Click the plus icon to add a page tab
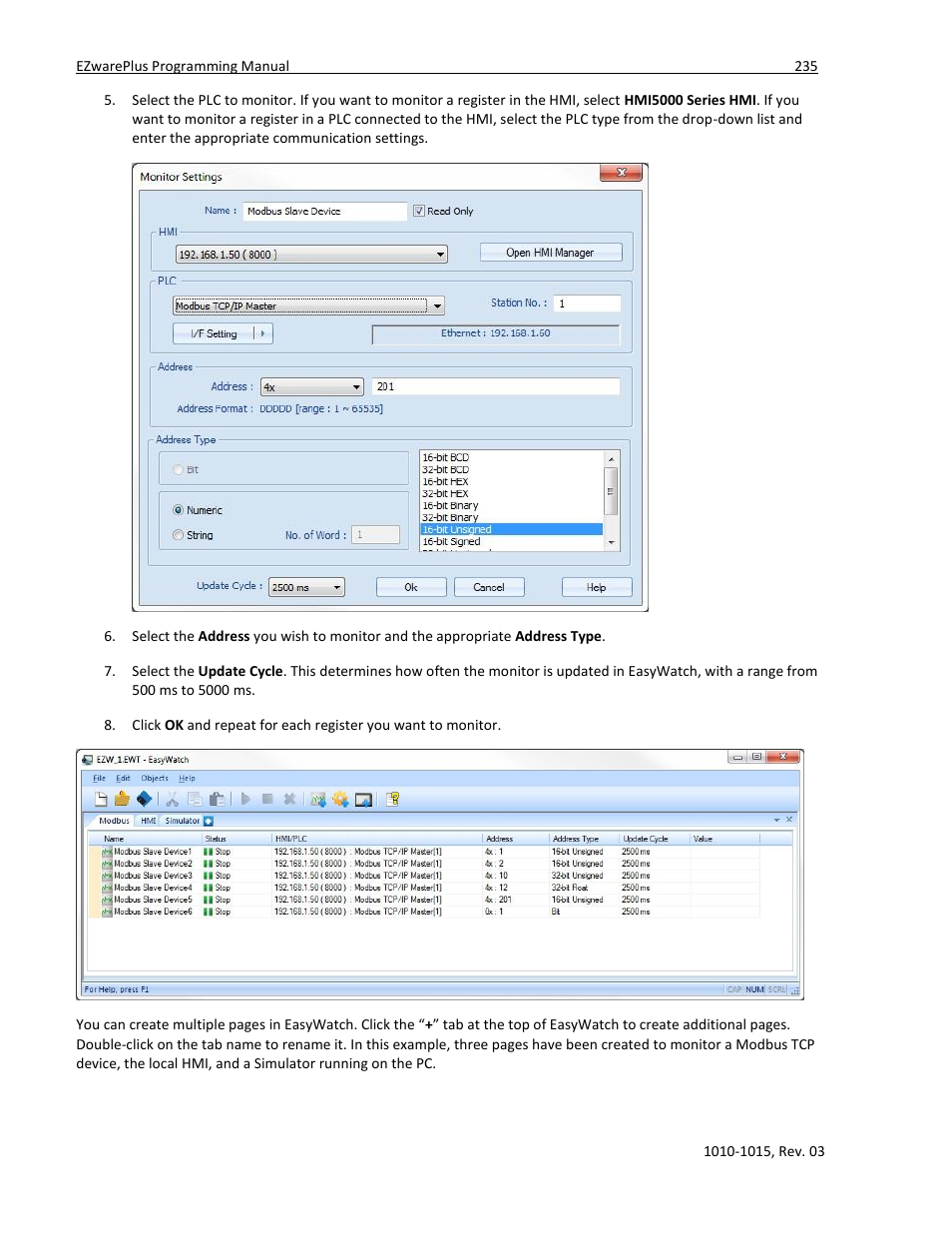952x1233 pixels. pos(209,821)
